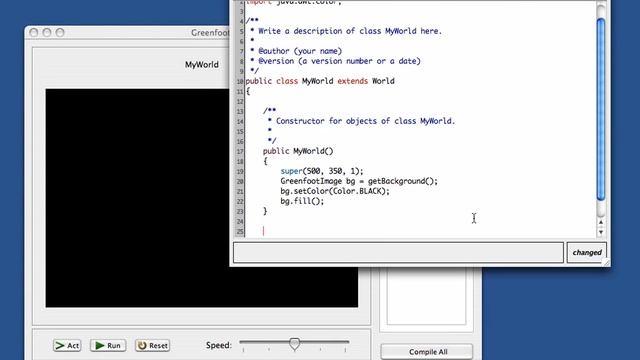Click the 'changed' status indicator in editor
Screen dimensions: 640x360
587,252
